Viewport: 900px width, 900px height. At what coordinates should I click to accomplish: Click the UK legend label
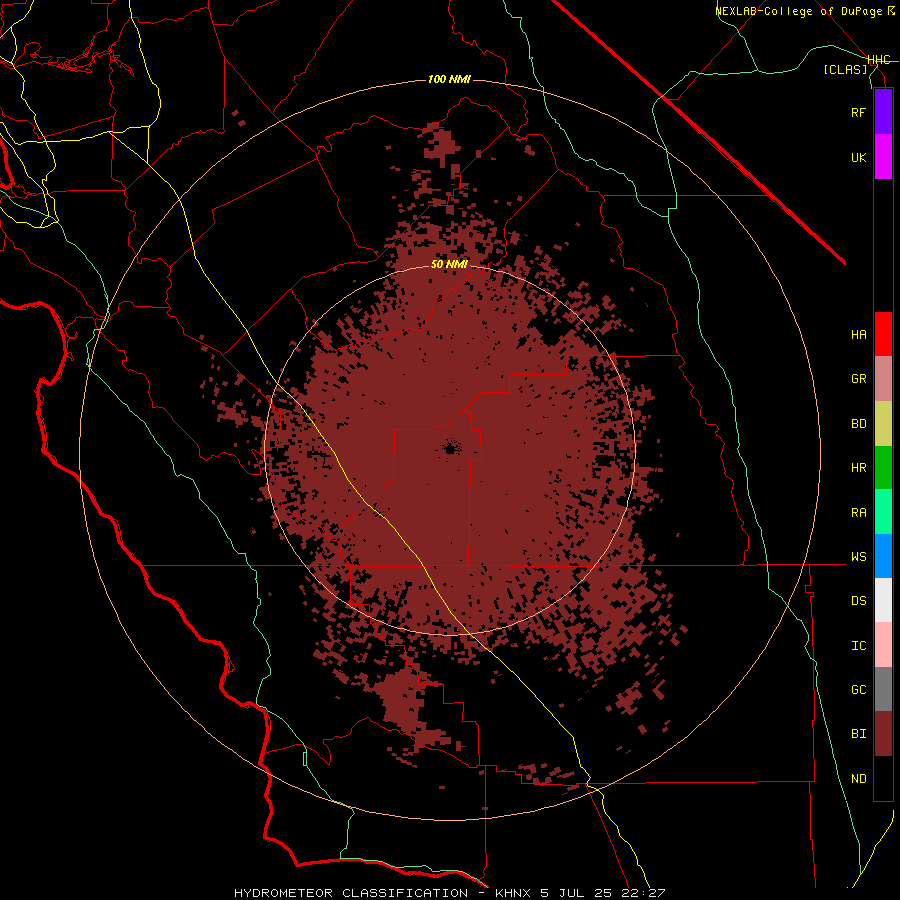pyautogui.click(x=859, y=157)
